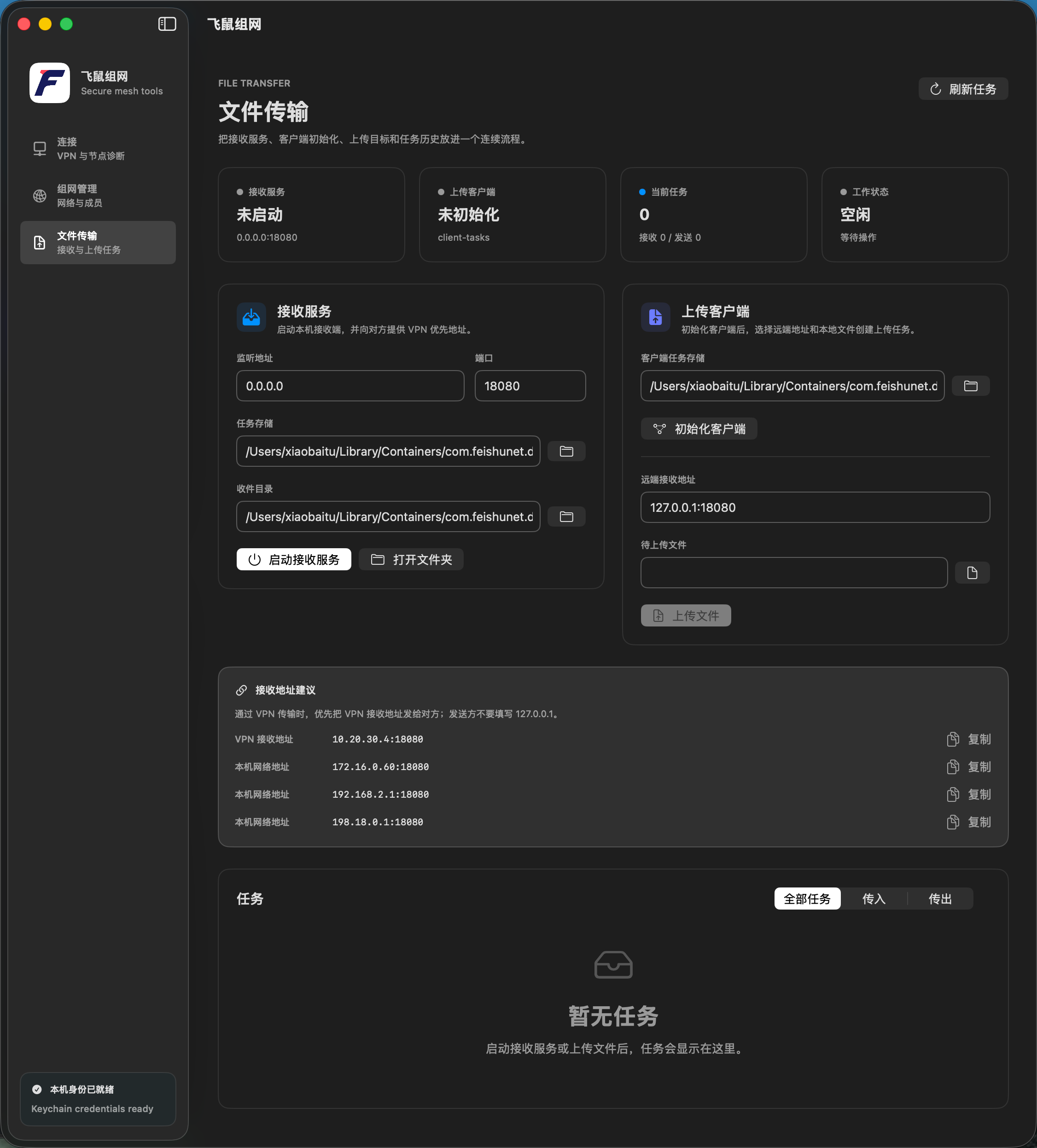Click the 启动接收服务 button
This screenshot has height=1148, width=1037.
pyautogui.click(x=294, y=560)
